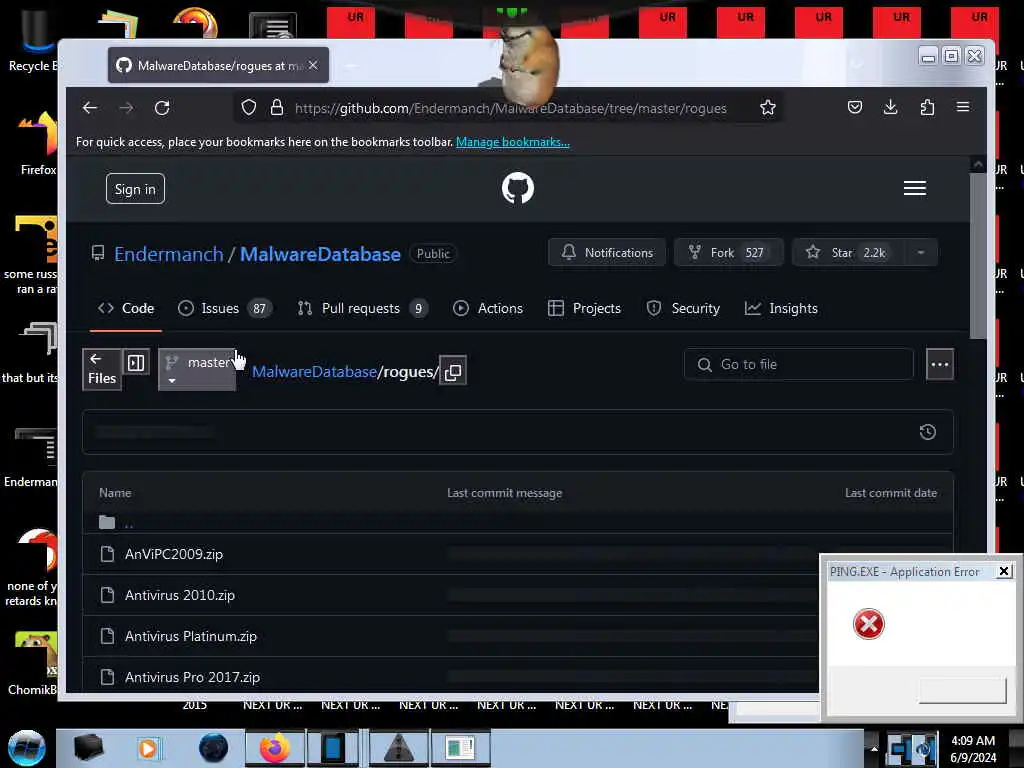Click the Files back button

102,370
